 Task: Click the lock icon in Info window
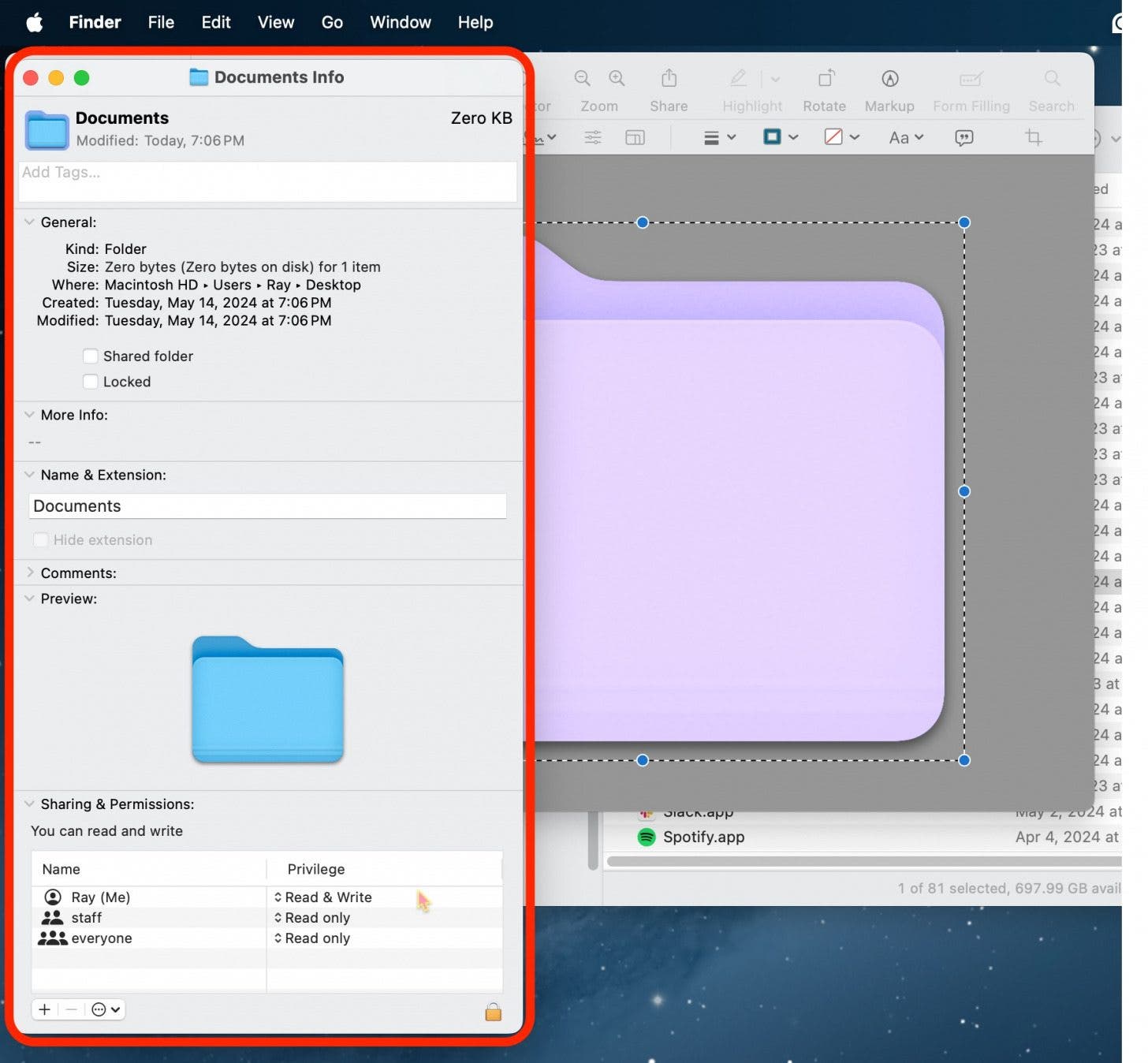coord(492,1012)
